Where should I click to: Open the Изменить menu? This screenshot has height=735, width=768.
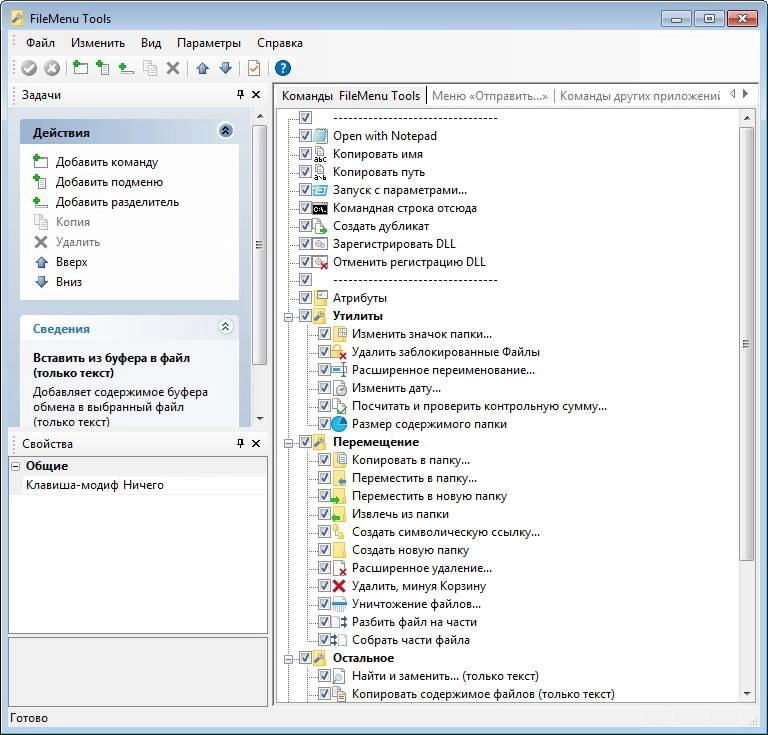pyautogui.click(x=97, y=43)
